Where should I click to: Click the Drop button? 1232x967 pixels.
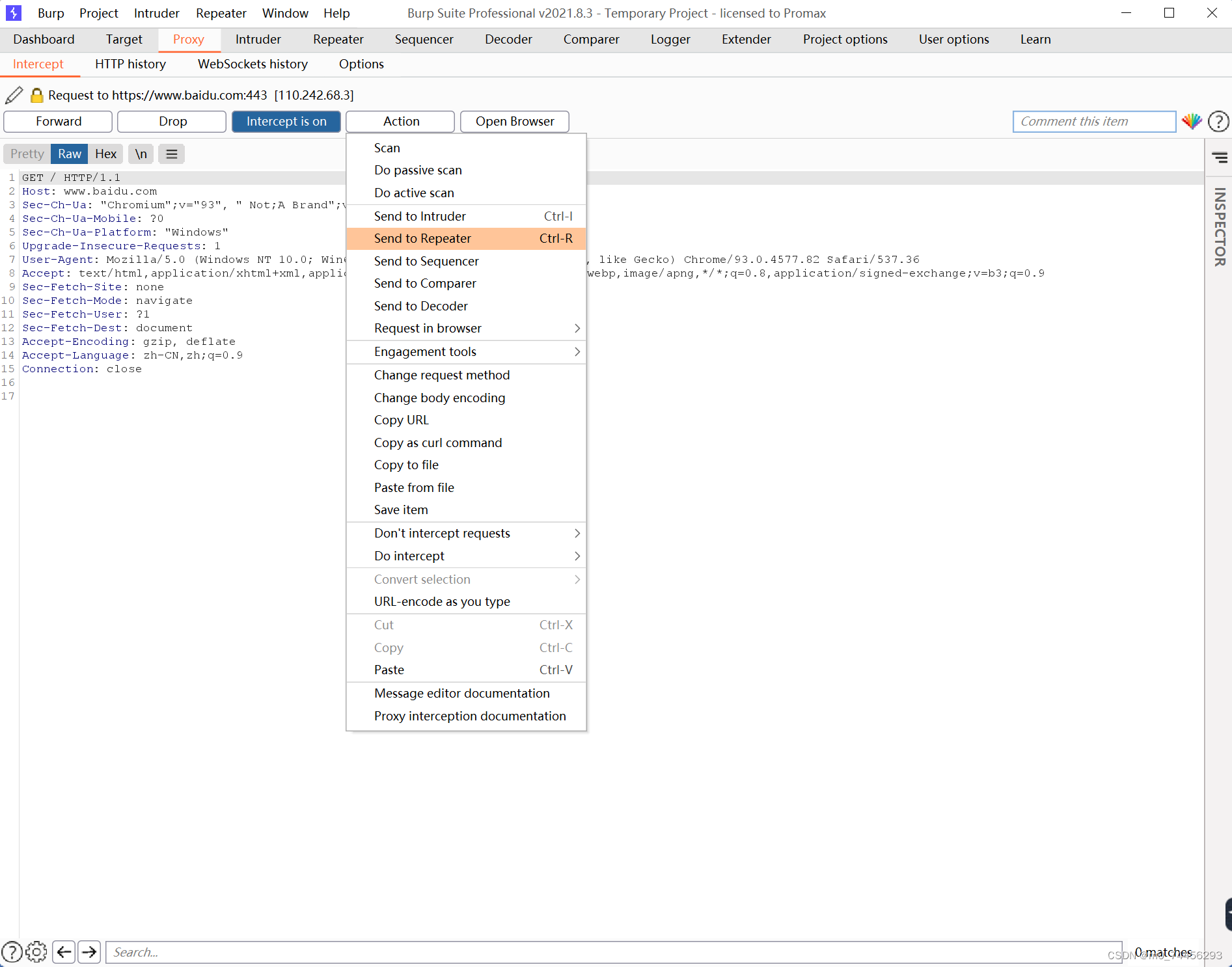click(x=172, y=122)
